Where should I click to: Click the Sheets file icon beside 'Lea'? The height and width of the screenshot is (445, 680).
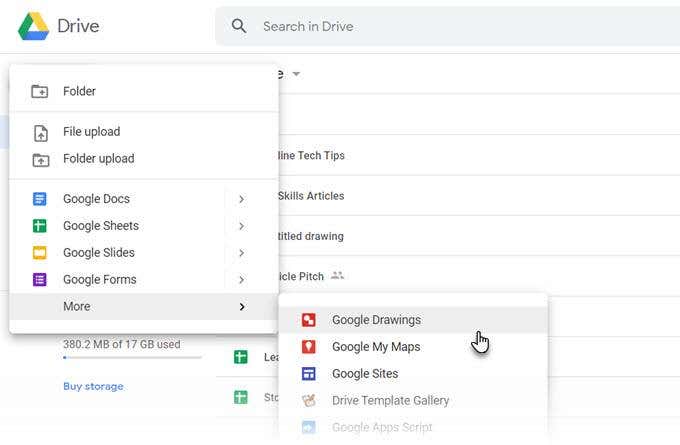click(241, 357)
